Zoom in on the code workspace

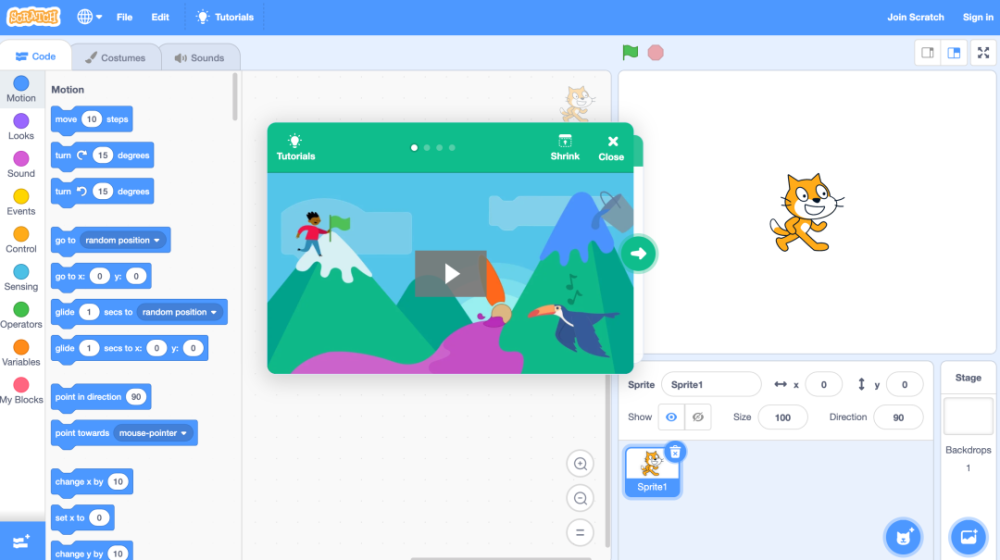point(580,464)
